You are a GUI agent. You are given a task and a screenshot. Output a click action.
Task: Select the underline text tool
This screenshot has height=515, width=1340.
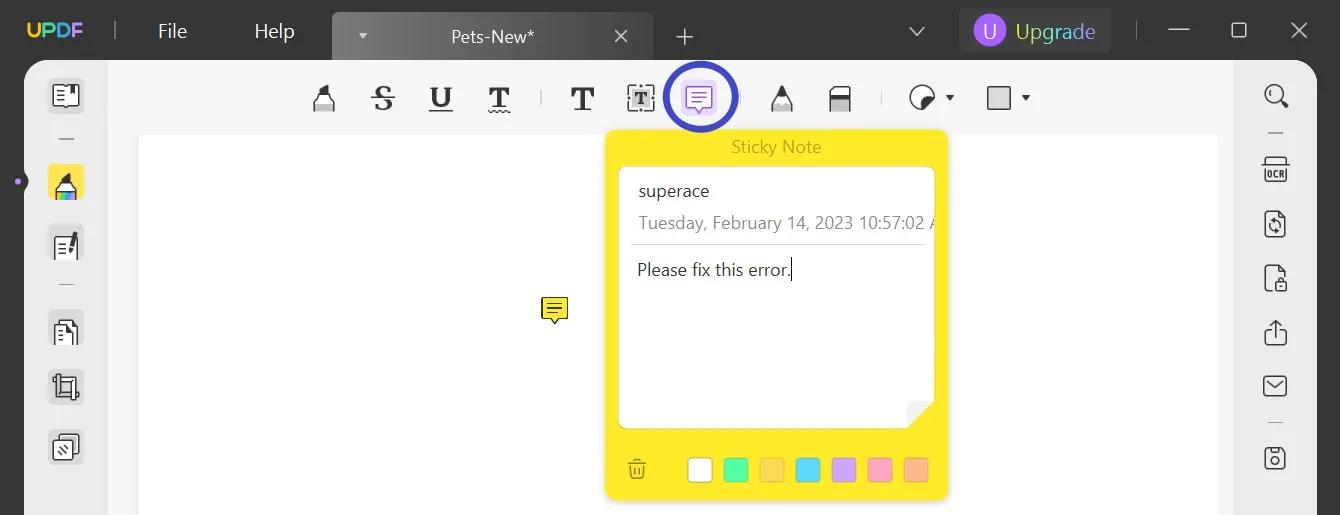coord(441,98)
